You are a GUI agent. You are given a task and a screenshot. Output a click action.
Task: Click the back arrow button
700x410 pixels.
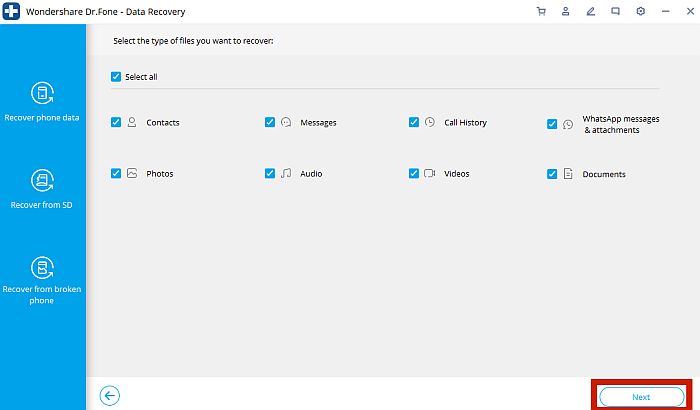point(109,396)
